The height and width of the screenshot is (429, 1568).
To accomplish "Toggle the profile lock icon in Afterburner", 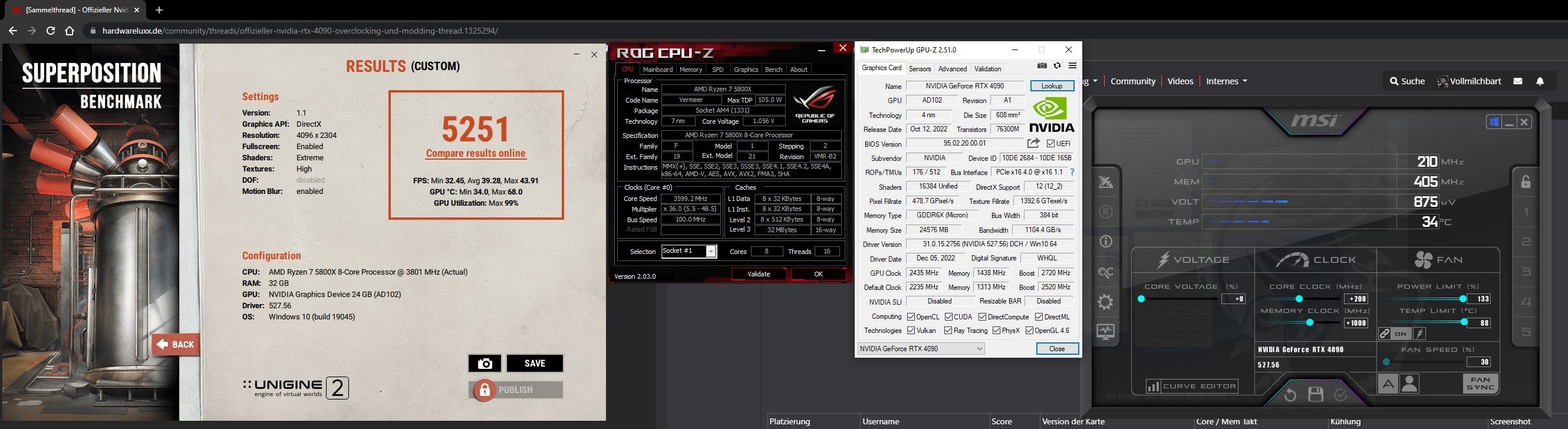I will coord(1526,181).
